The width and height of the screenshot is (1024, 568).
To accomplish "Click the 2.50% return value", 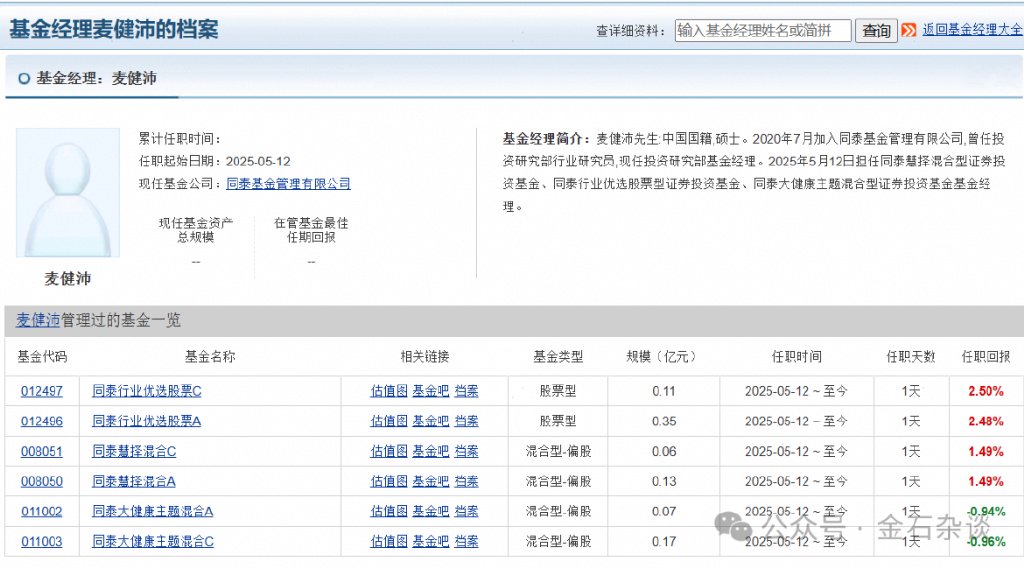I will click(x=985, y=391).
